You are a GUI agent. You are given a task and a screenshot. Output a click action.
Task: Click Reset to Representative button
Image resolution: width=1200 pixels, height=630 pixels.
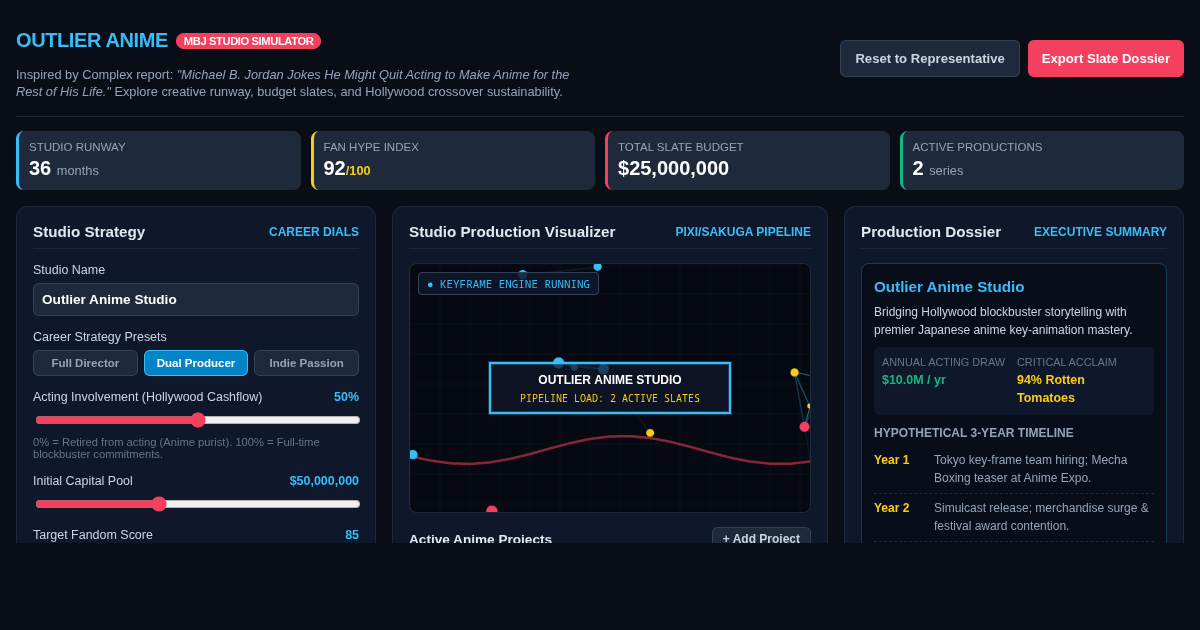coord(930,59)
